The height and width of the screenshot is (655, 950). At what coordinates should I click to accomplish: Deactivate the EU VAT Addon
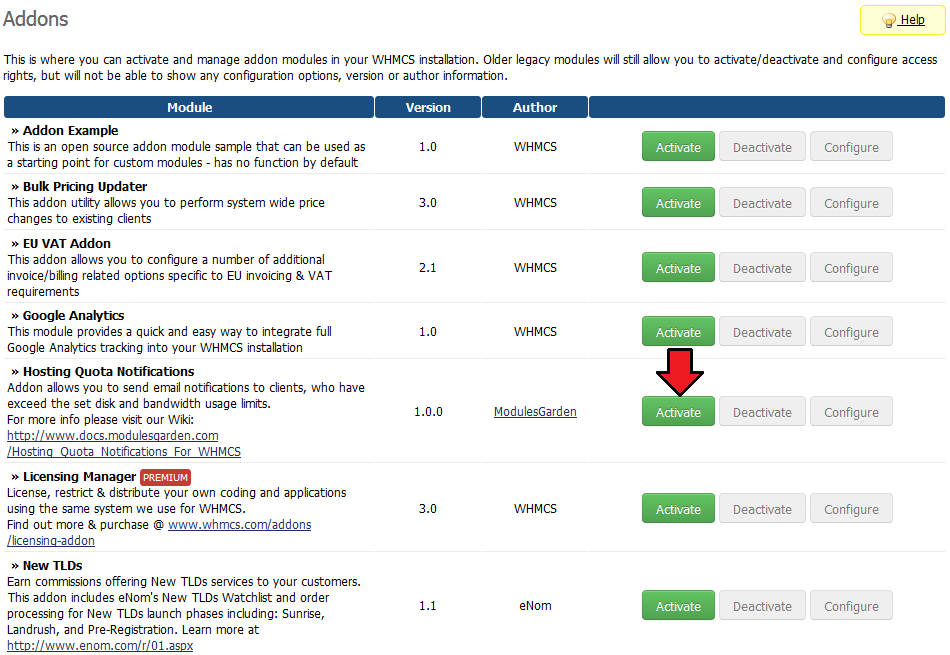point(762,267)
